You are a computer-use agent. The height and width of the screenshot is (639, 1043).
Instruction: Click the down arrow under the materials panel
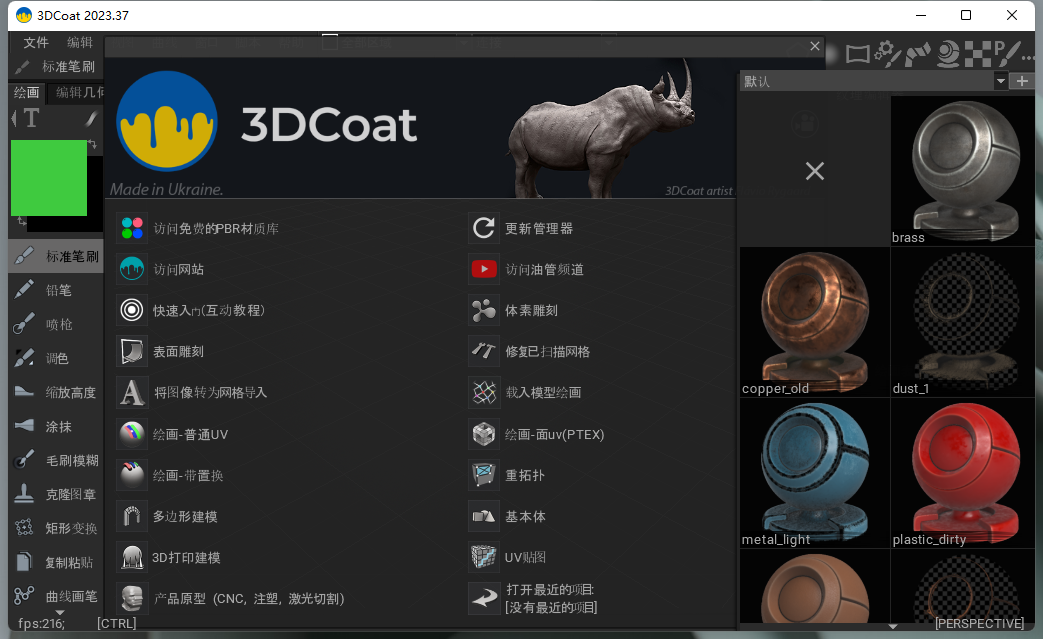pos(893,626)
